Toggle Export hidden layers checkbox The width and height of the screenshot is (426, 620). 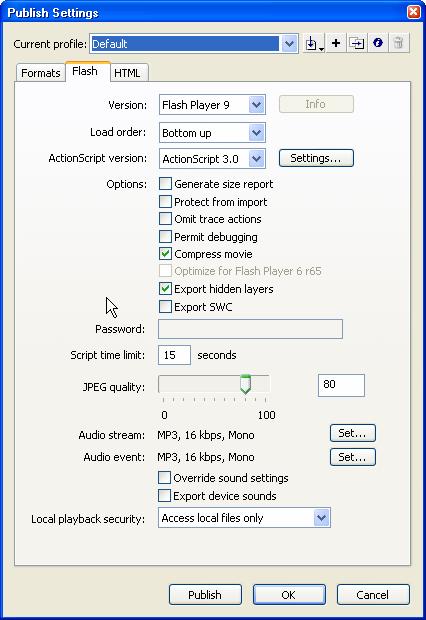[165, 289]
